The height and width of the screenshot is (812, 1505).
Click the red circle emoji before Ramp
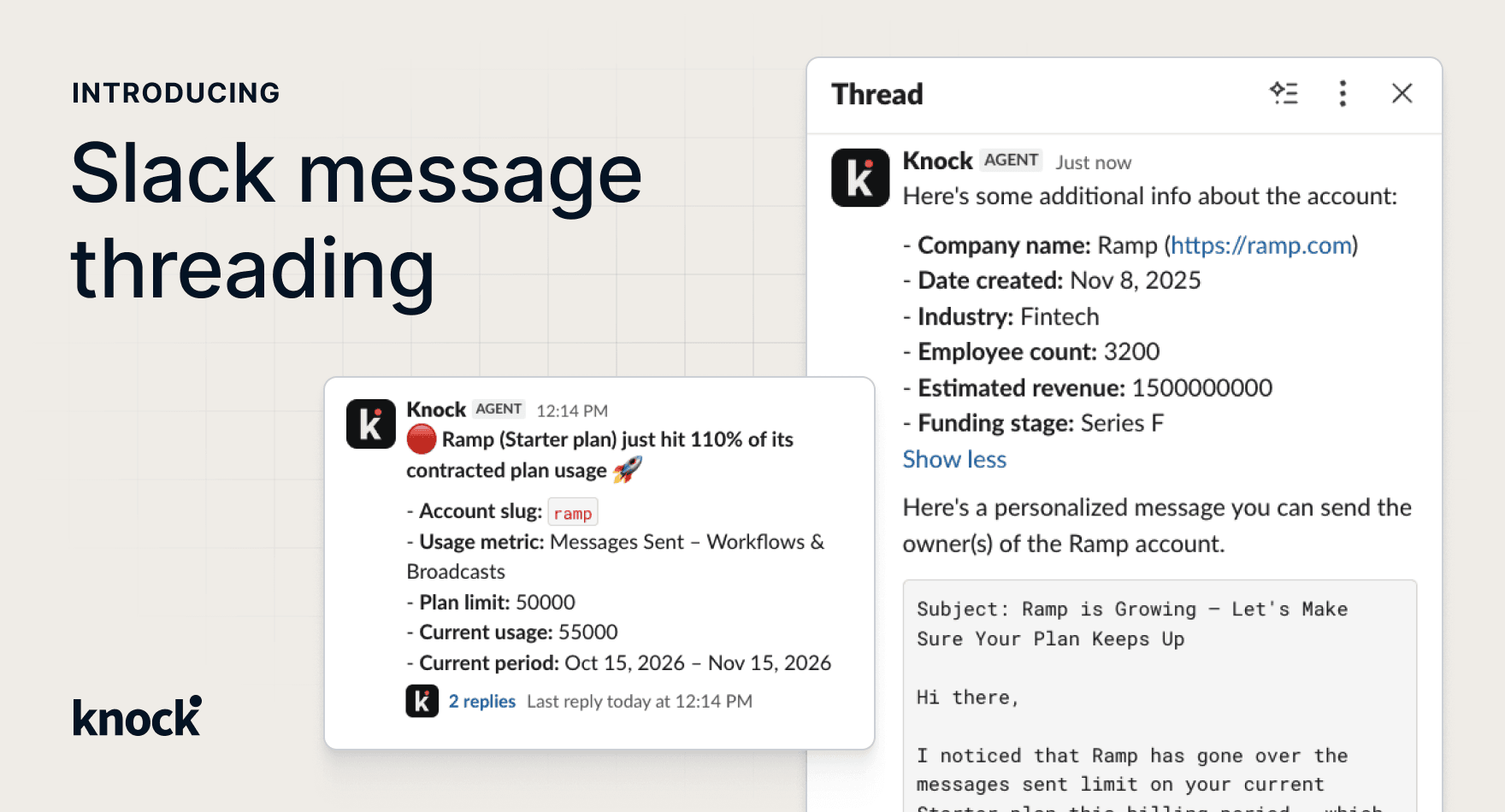tap(422, 439)
